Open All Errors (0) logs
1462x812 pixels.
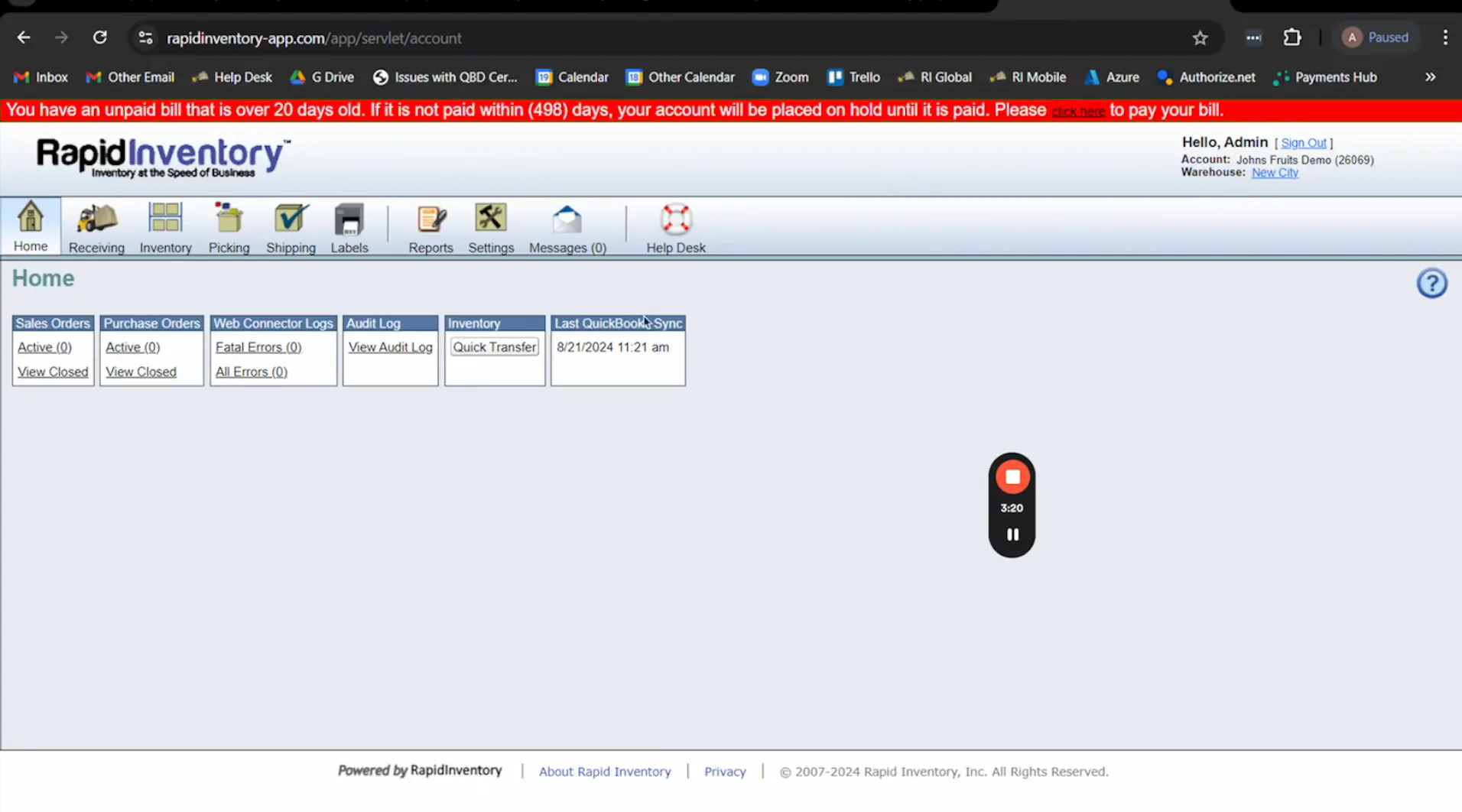[x=251, y=372]
